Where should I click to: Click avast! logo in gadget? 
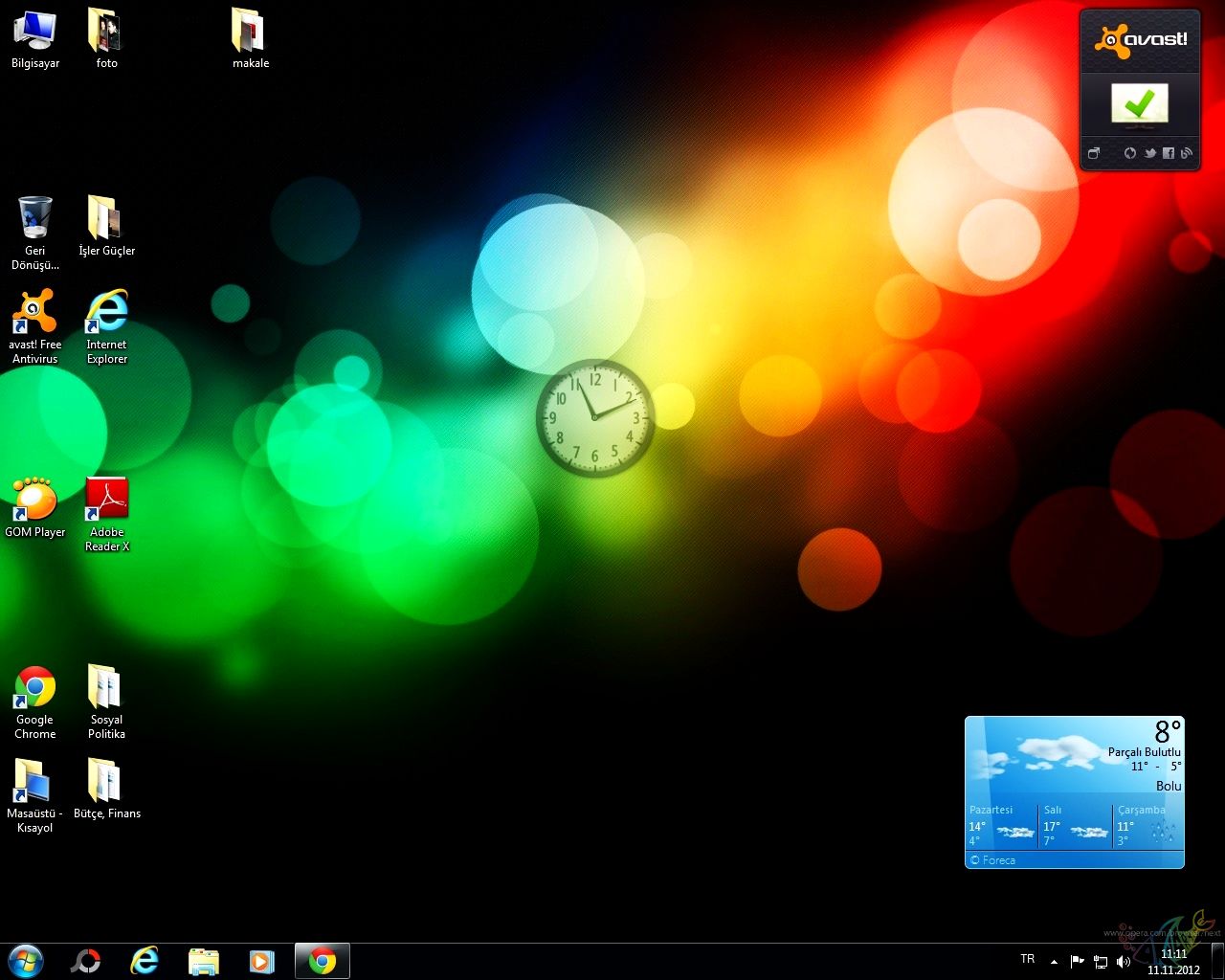[1140, 38]
